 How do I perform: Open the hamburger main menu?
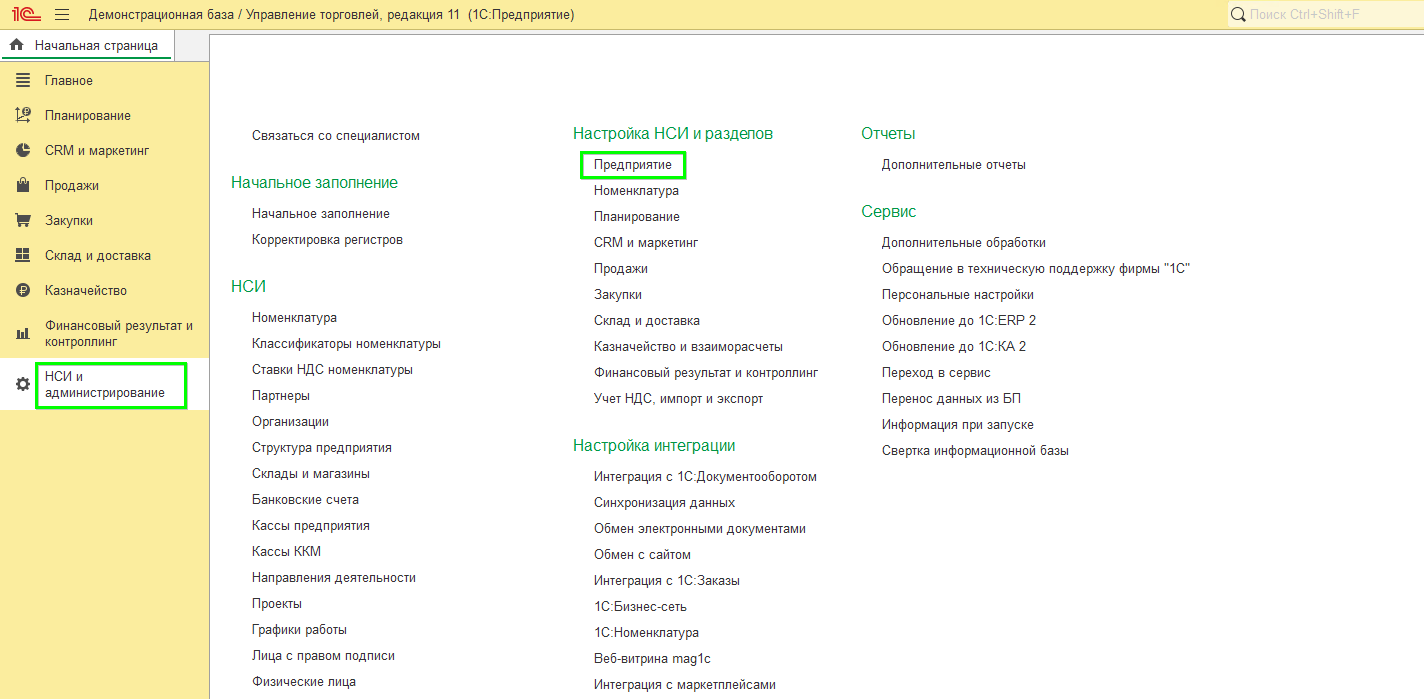[62, 15]
